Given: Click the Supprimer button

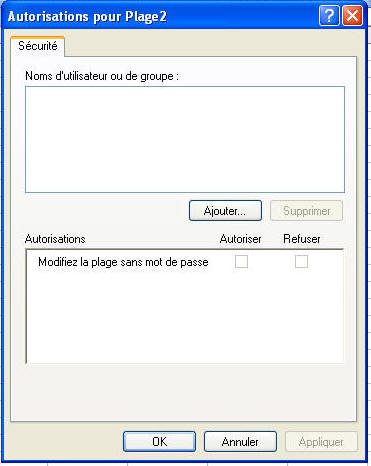Looking at the screenshot, I should [306, 211].
